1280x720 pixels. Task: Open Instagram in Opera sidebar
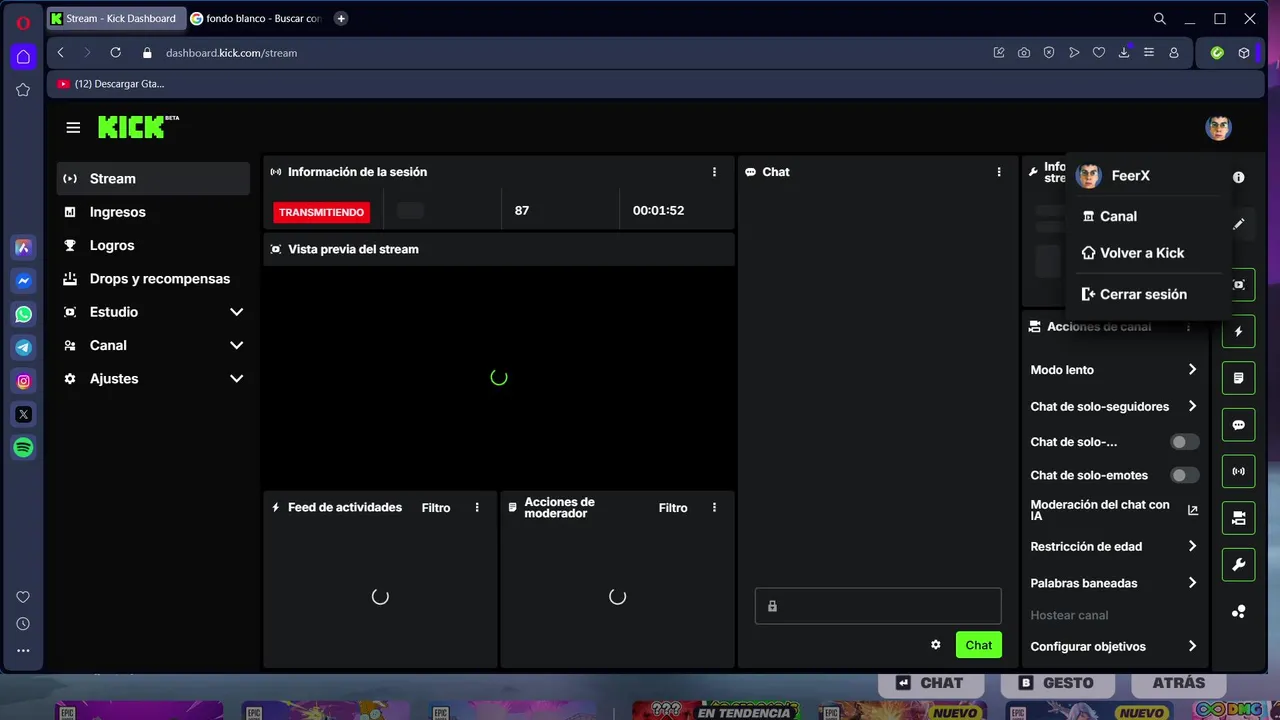(23, 381)
